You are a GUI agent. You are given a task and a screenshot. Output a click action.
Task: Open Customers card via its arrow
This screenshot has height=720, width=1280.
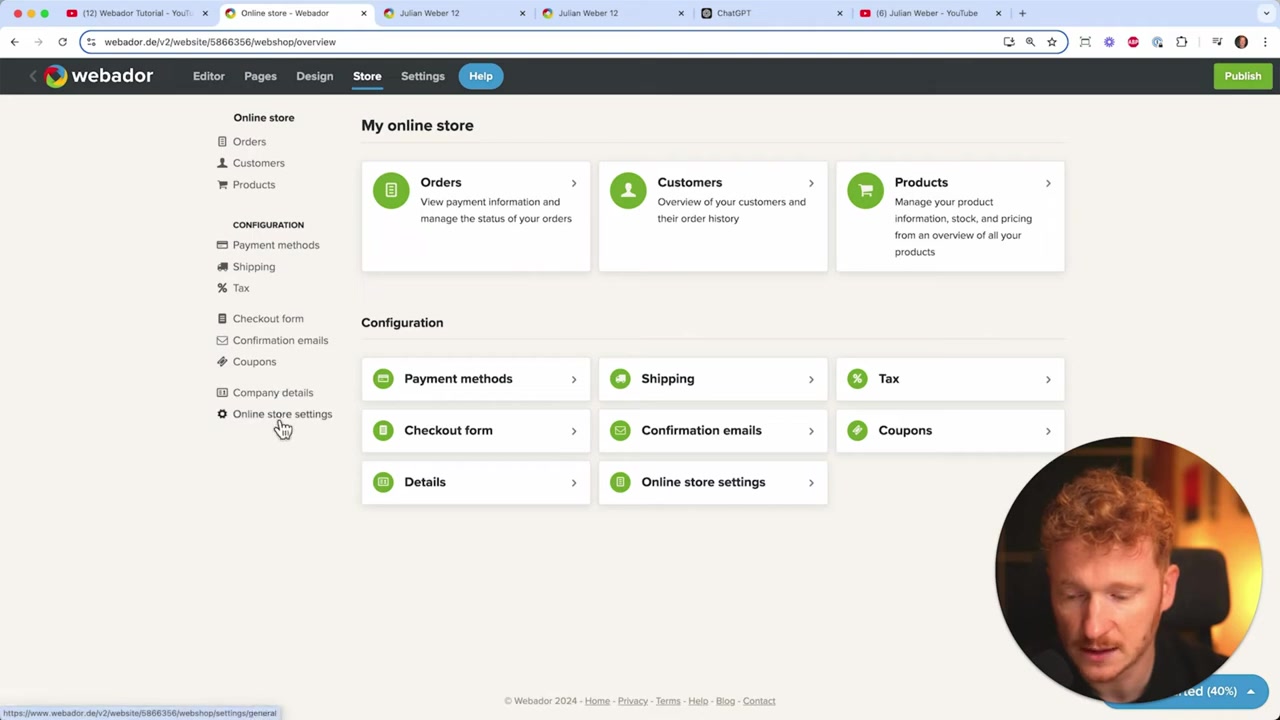click(811, 183)
